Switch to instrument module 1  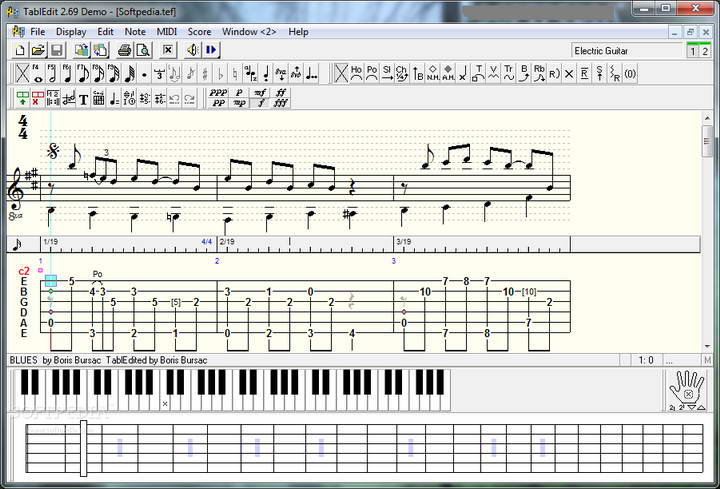click(692, 51)
